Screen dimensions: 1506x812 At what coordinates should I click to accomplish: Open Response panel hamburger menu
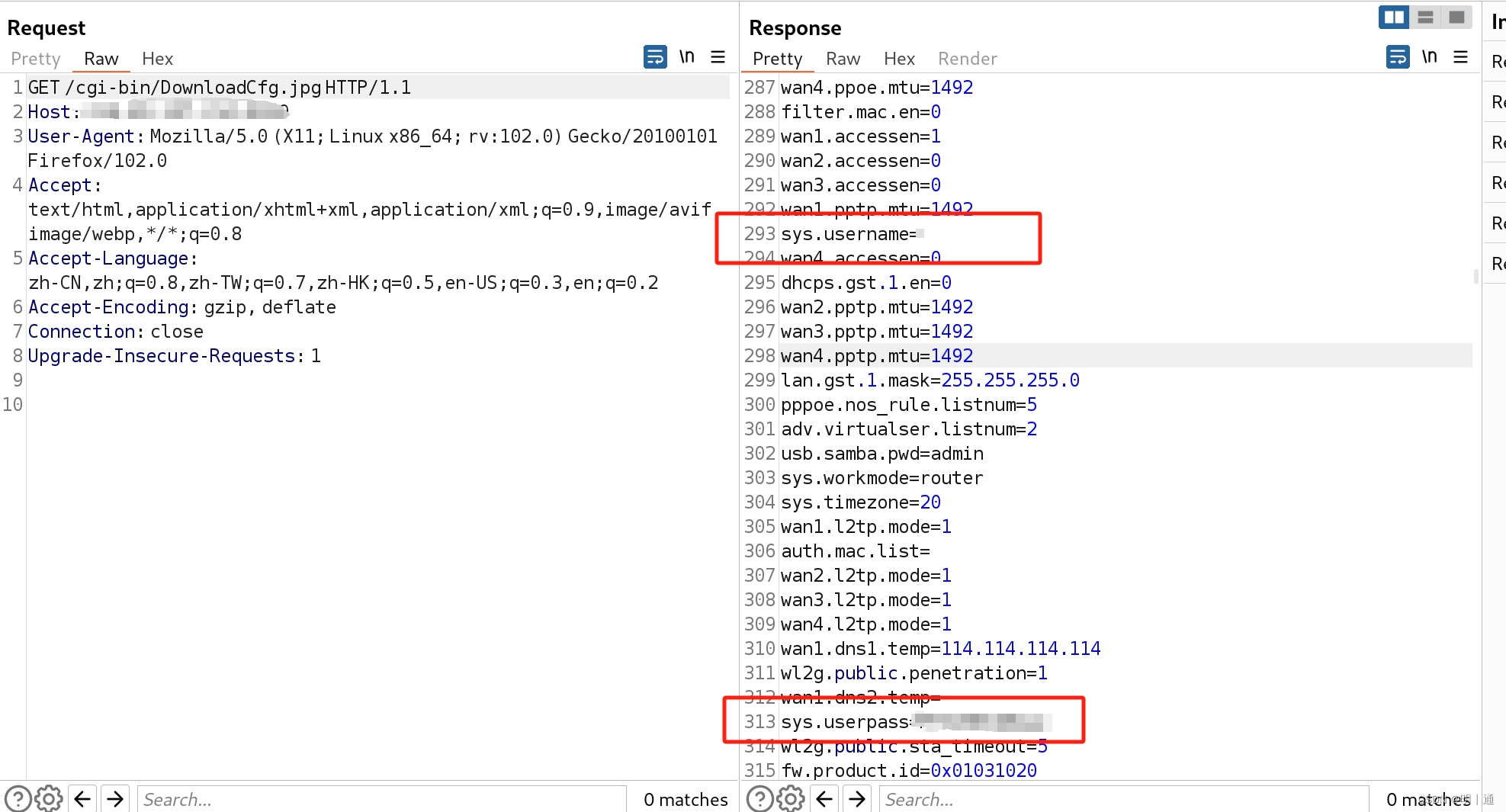click(x=1460, y=57)
